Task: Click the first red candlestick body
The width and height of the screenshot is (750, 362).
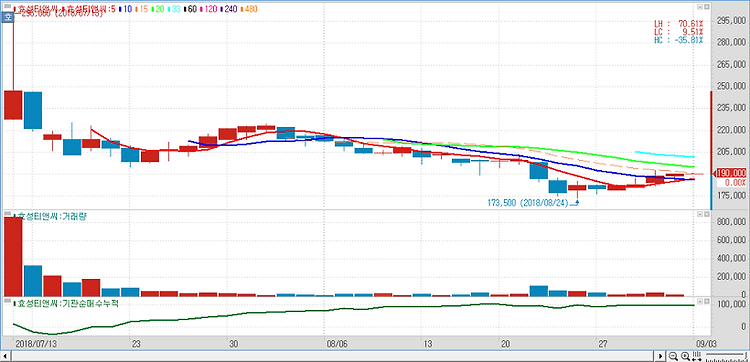Action: pyautogui.click(x=13, y=105)
